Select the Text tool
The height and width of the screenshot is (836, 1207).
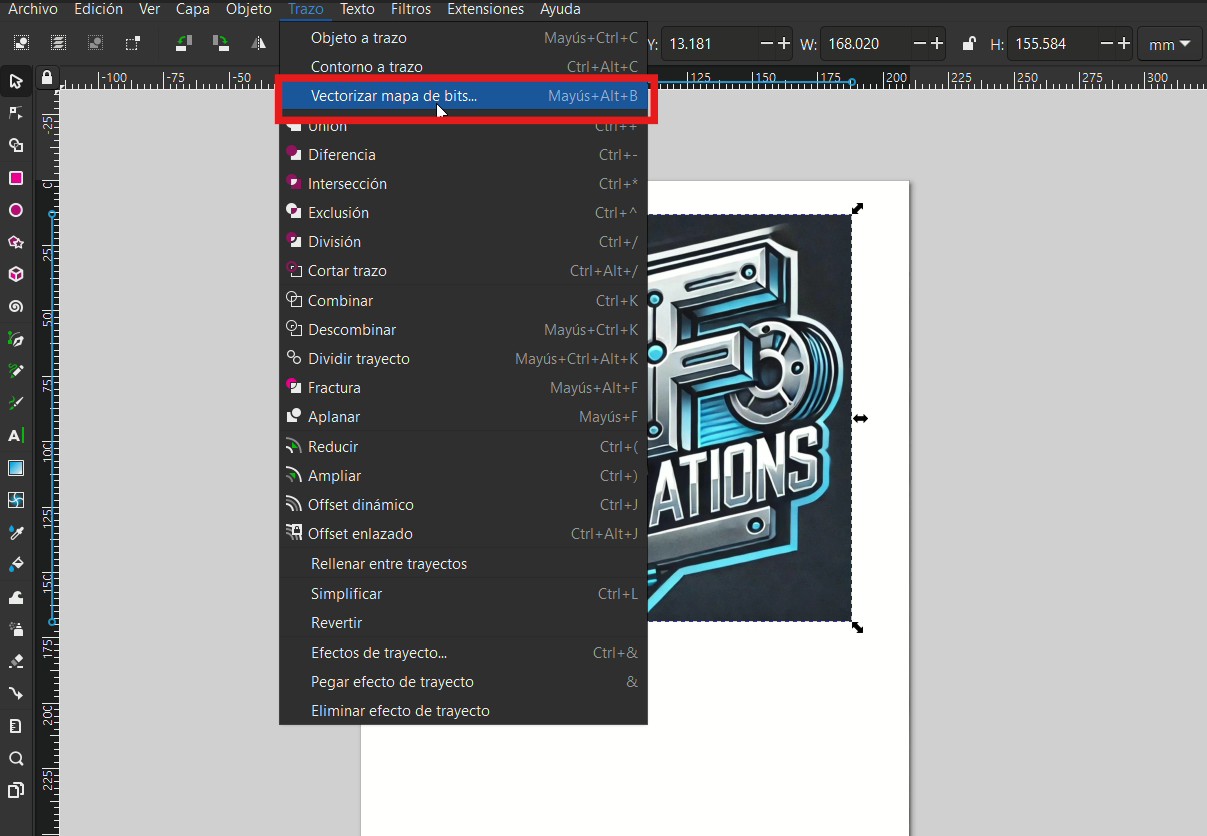click(x=16, y=435)
